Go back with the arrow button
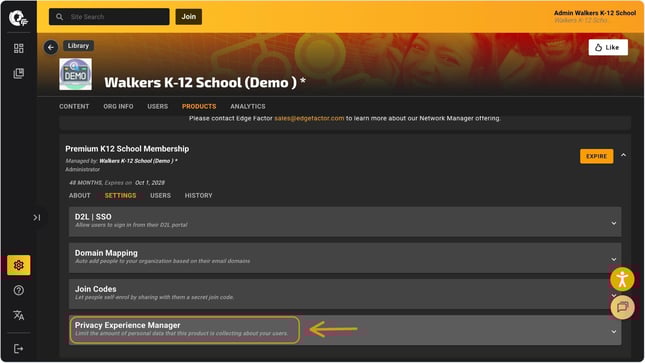The height and width of the screenshot is (363, 645). [x=51, y=47]
